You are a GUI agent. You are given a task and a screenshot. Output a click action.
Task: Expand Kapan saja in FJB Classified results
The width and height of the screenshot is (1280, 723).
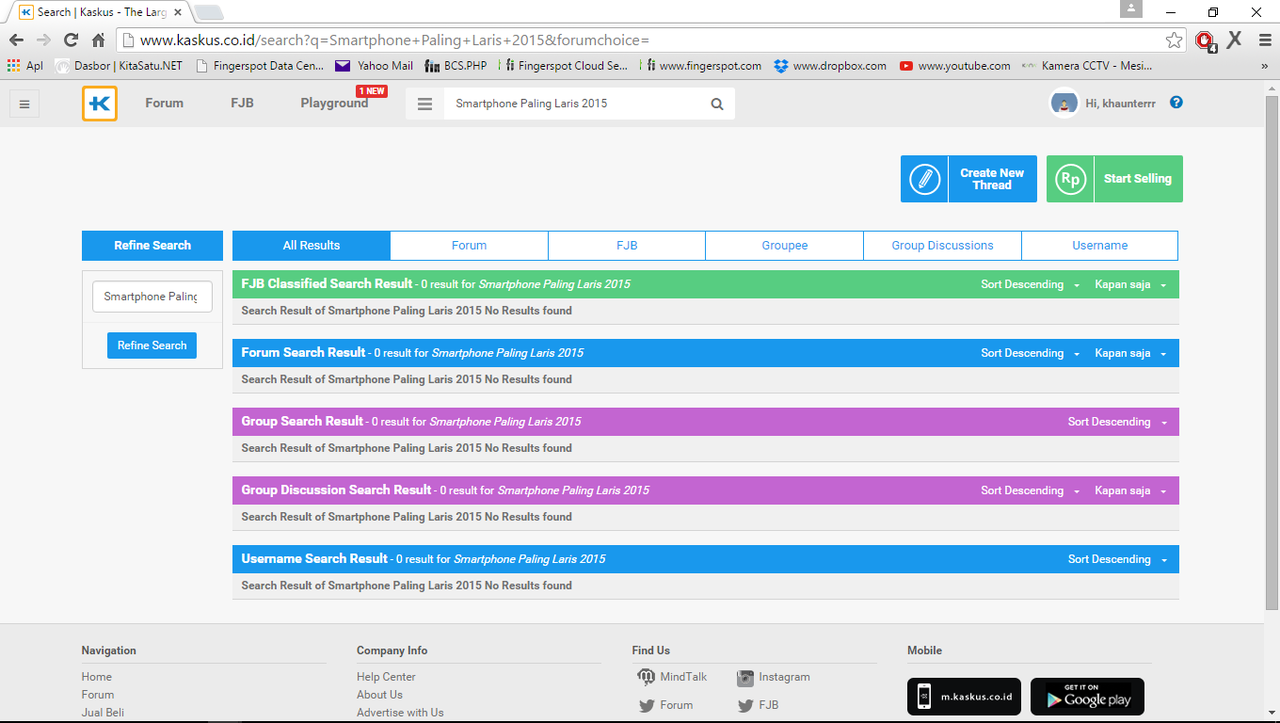1130,284
